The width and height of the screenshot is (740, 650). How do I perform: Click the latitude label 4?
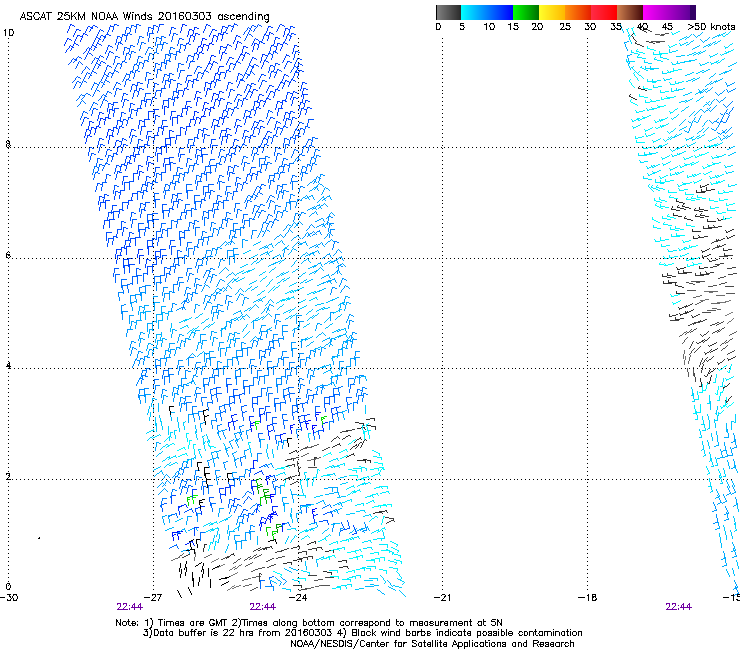(8, 366)
